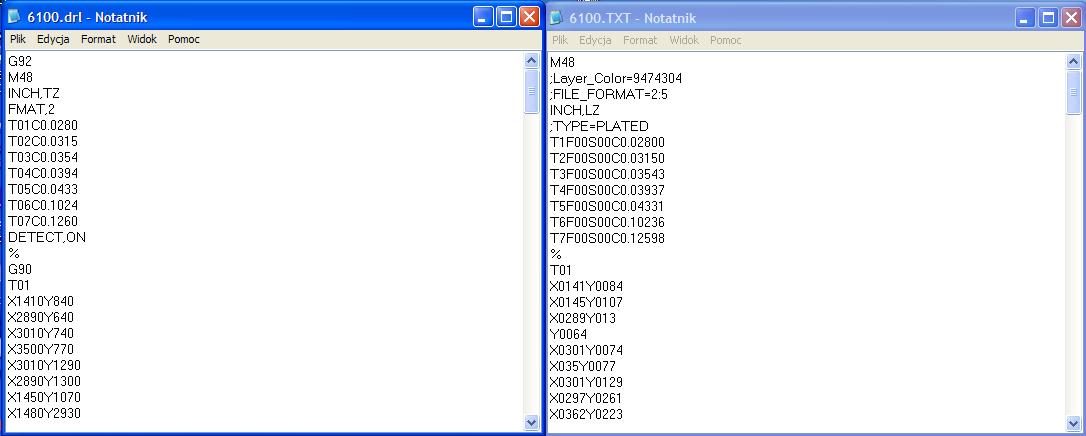Viewport: 1086px width, 436px height.
Task: Open Widok menu in 6100.TXT window
Action: pos(684,40)
